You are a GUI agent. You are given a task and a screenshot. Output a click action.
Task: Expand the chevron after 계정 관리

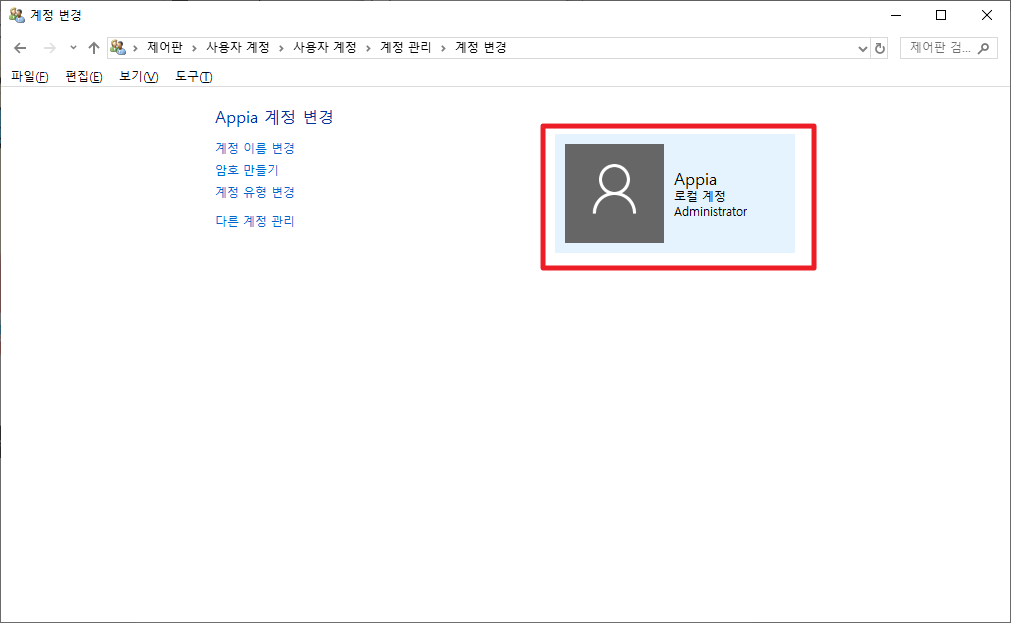[443, 48]
